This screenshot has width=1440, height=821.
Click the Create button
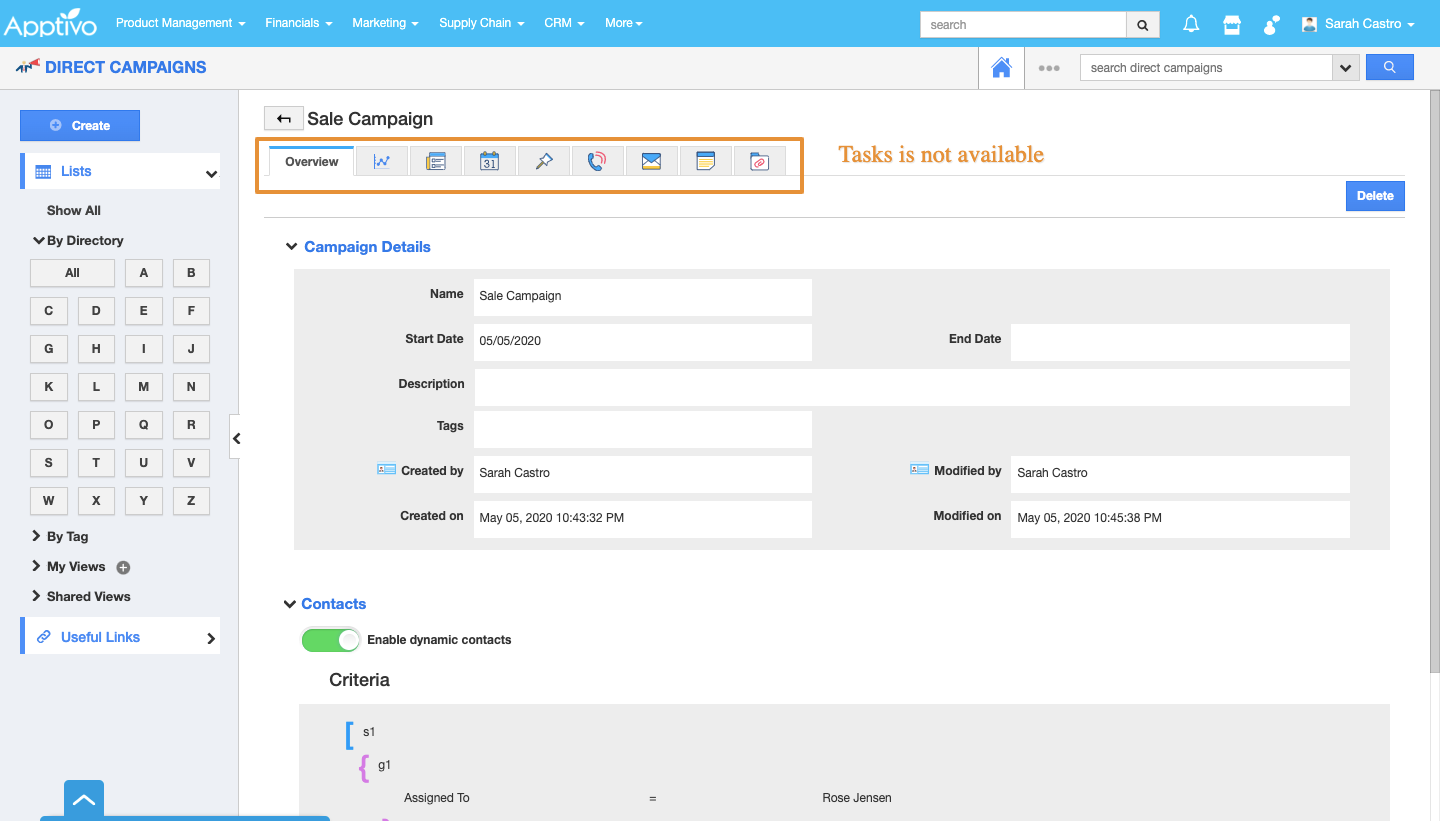pos(80,126)
